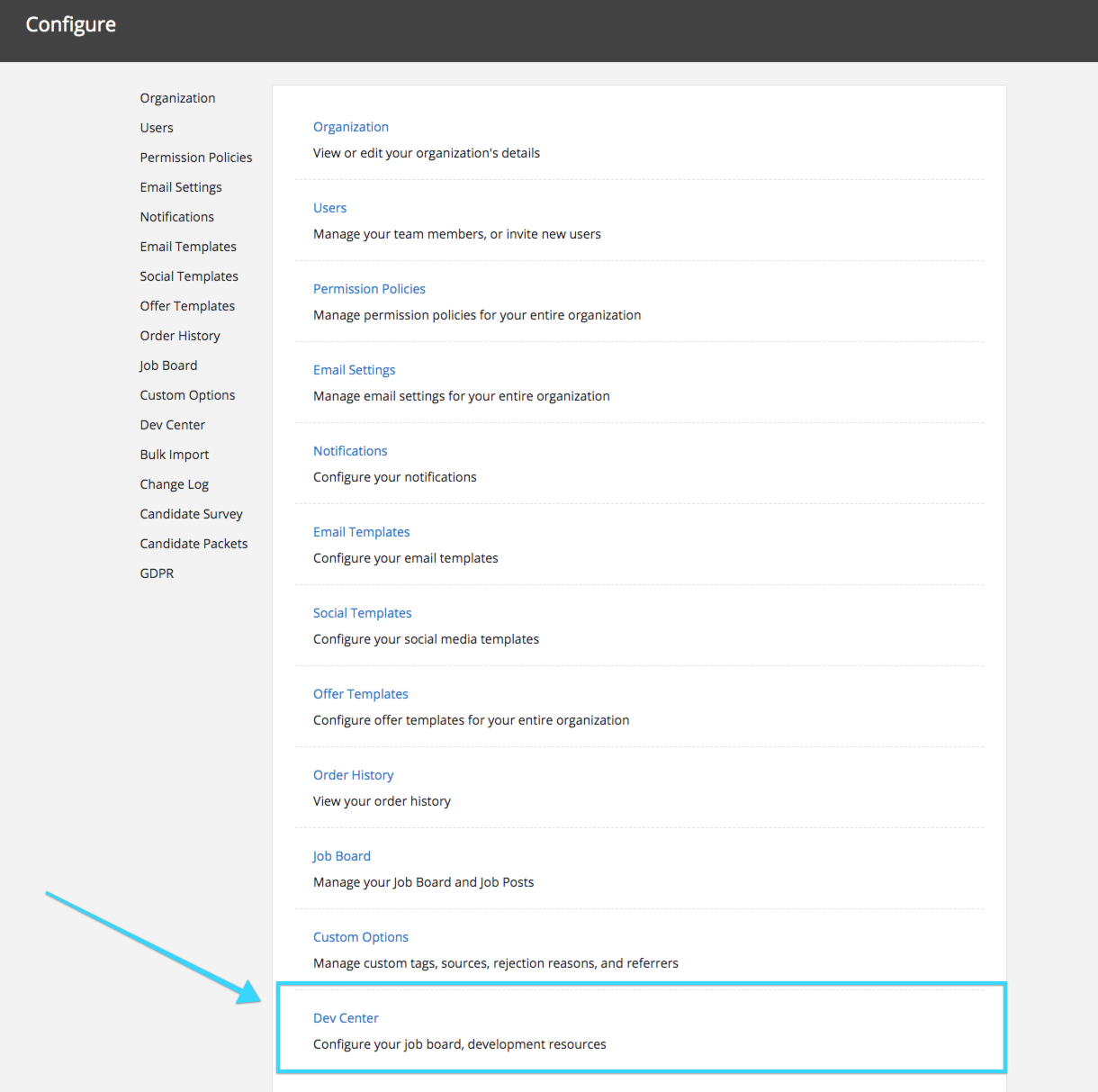
Task: Click 'Configure your email templates' description
Action: (406, 558)
